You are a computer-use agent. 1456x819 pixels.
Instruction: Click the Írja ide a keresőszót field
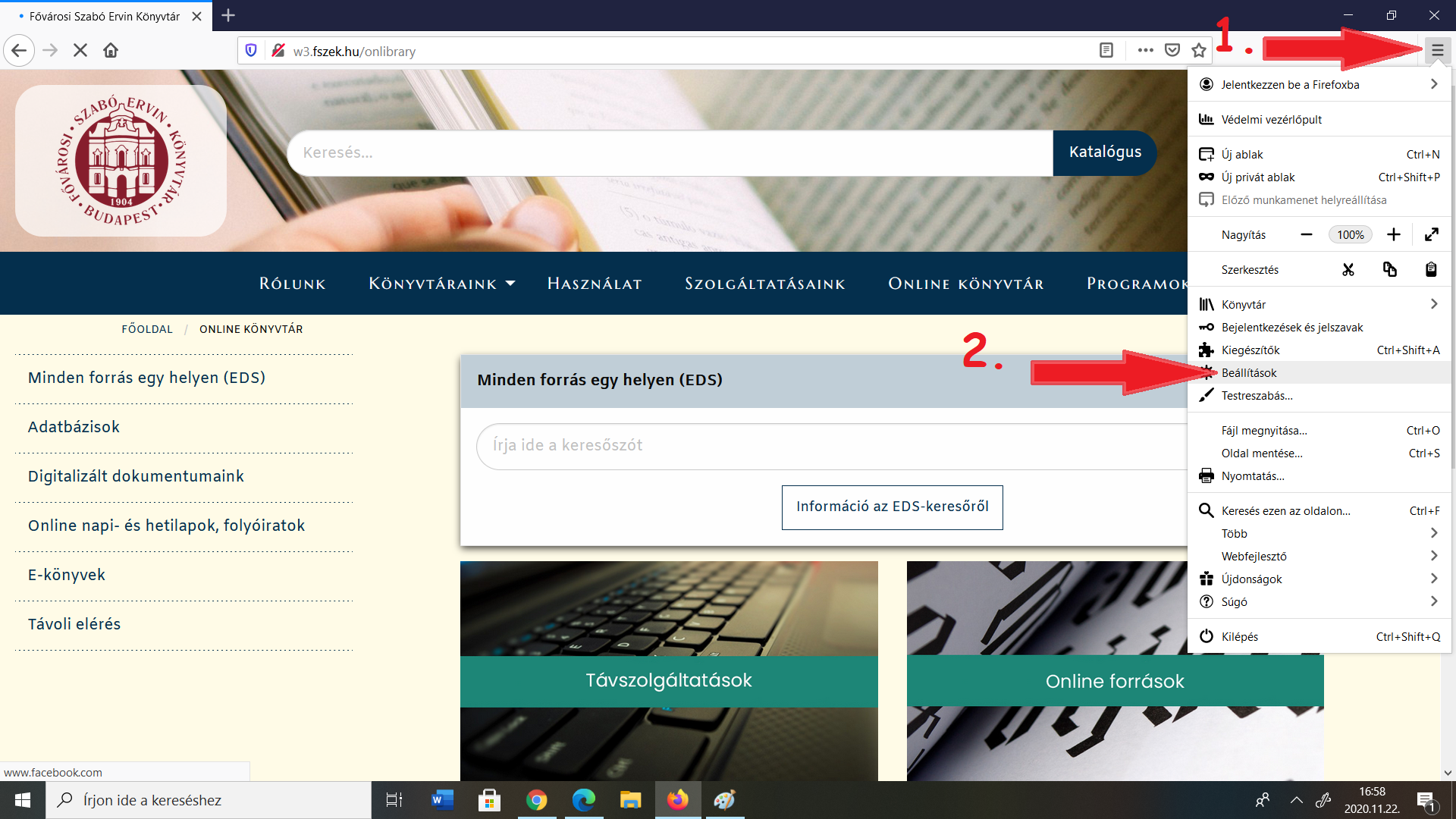(x=830, y=446)
